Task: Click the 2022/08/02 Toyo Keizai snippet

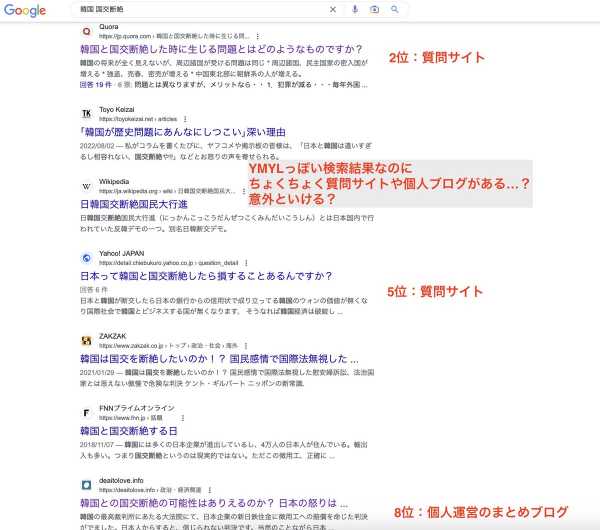Action: coord(226,151)
